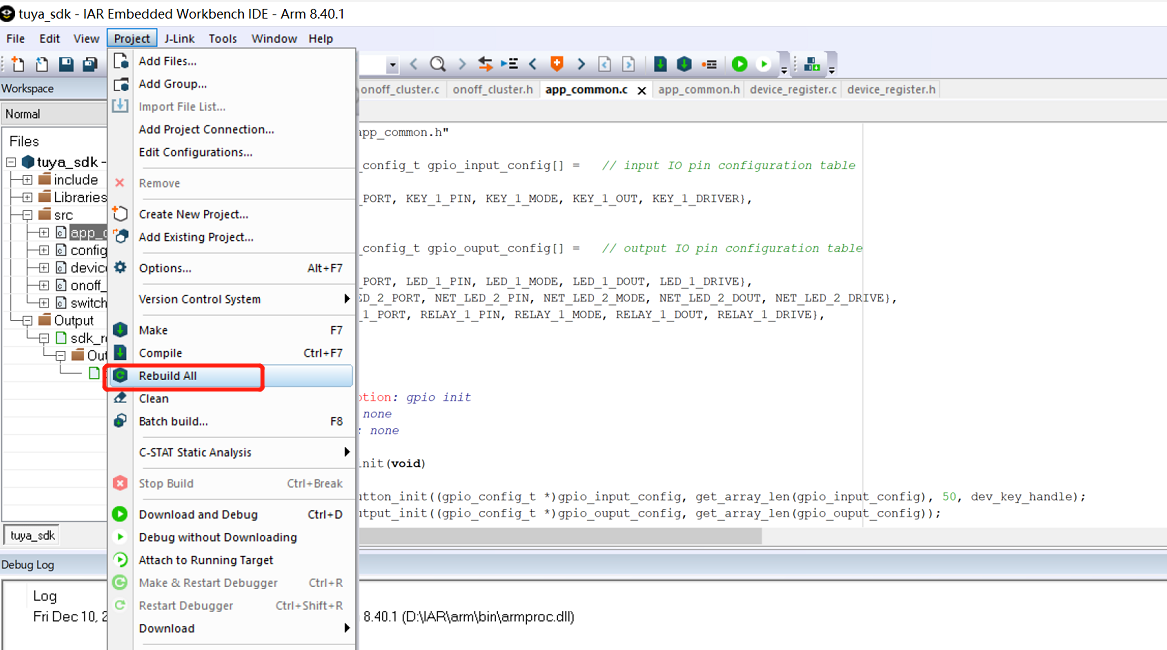Image resolution: width=1167 pixels, height=650 pixels.
Task: Expand the onoff file node in src
Action: (x=44, y=285)
